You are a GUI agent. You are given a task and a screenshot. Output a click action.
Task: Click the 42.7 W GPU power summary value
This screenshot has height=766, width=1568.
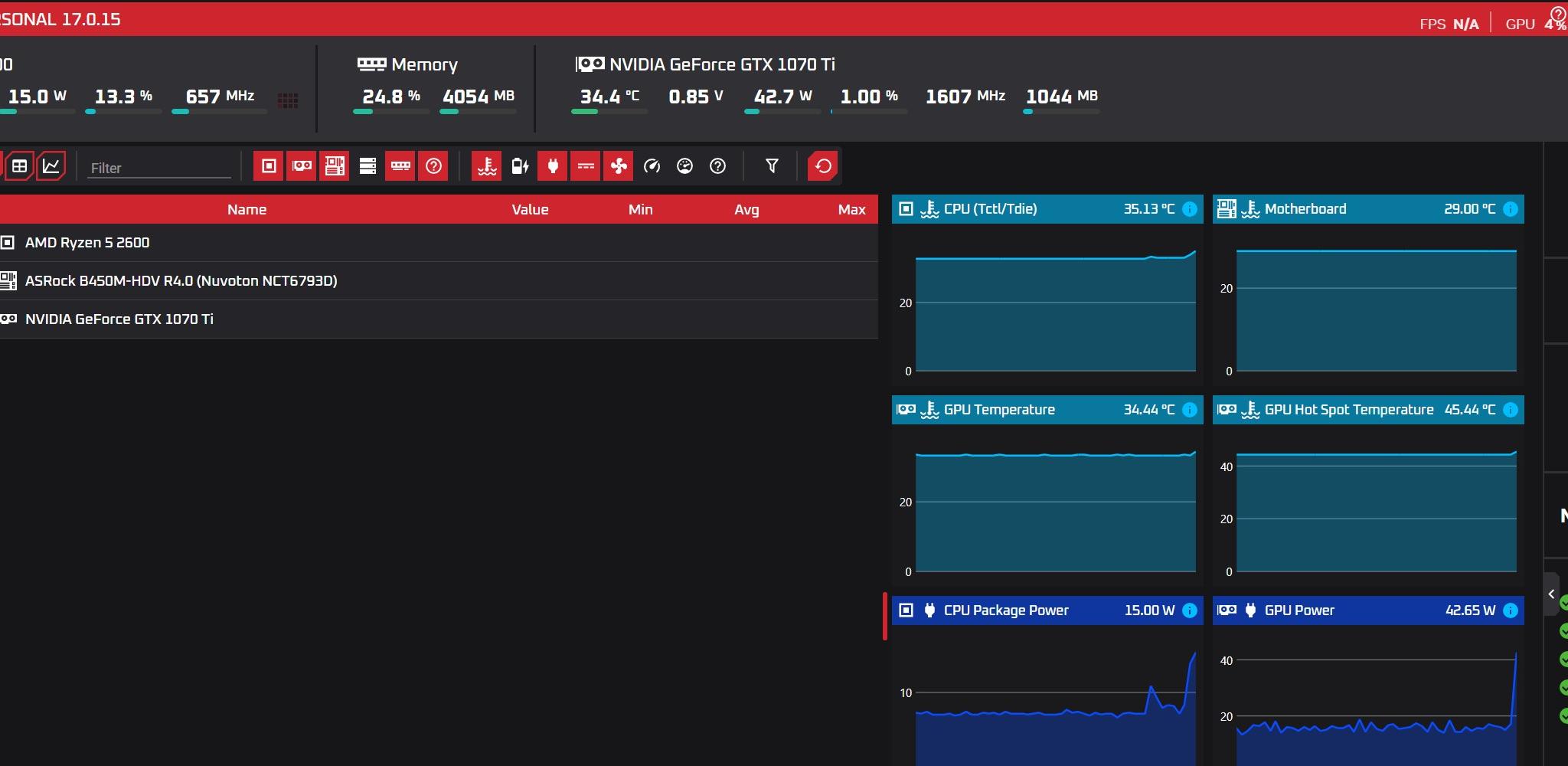click(x=782, y=97)
